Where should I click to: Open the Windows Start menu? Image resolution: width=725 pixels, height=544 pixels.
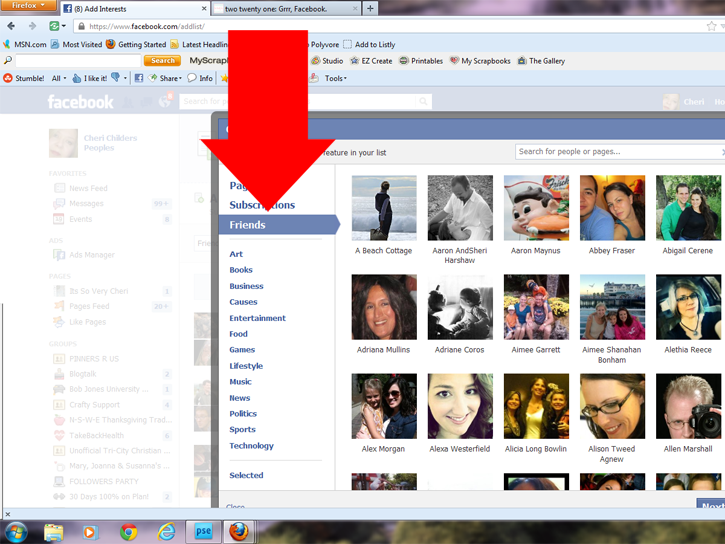tap(14, 531)
